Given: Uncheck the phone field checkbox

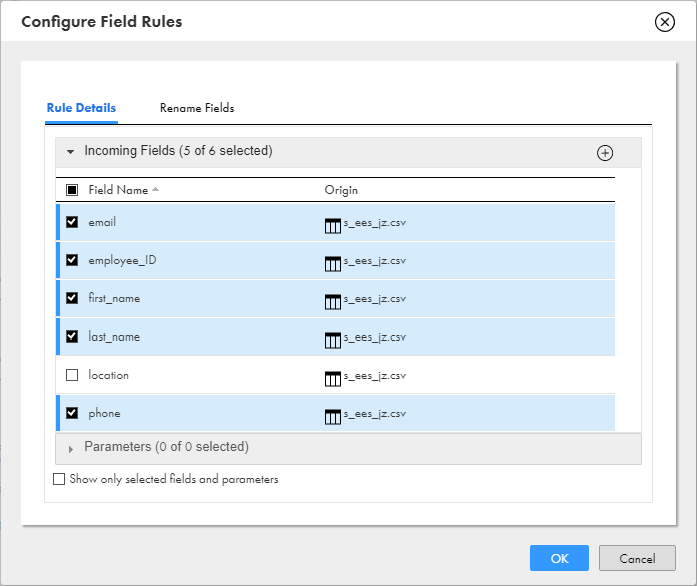Looking at the screenshot, I should (72, 413).
